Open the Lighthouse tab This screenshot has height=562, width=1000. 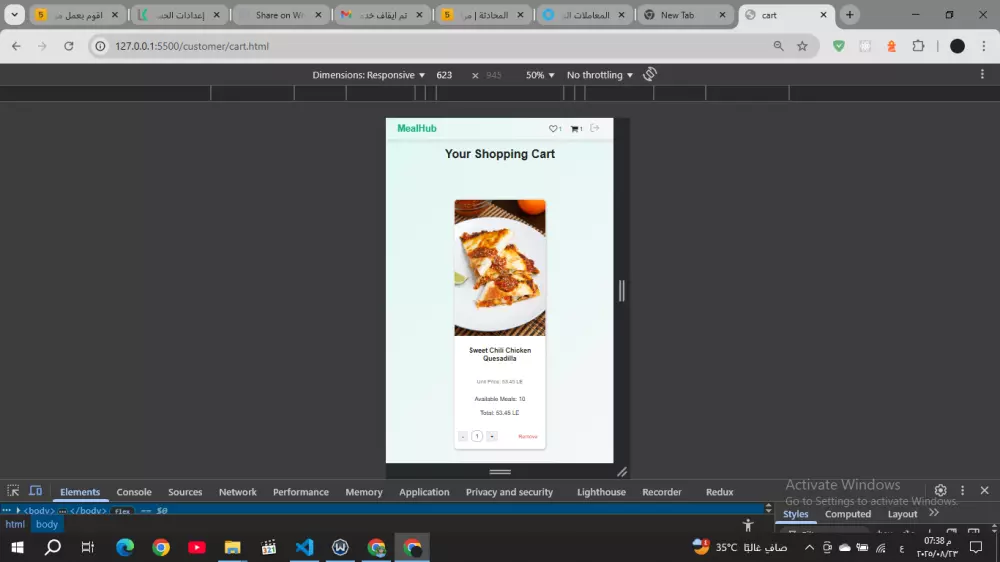pos(601,492)
